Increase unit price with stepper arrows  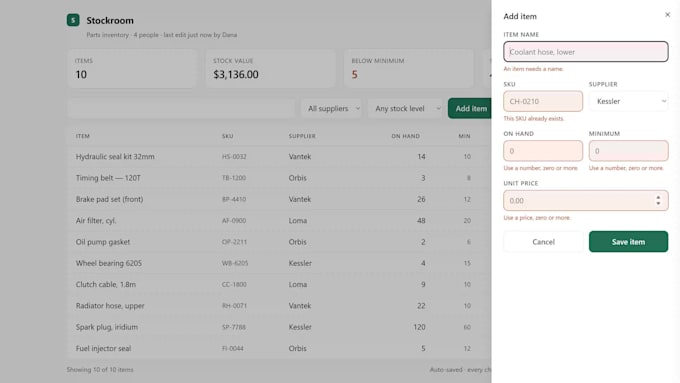pos(658,197)
